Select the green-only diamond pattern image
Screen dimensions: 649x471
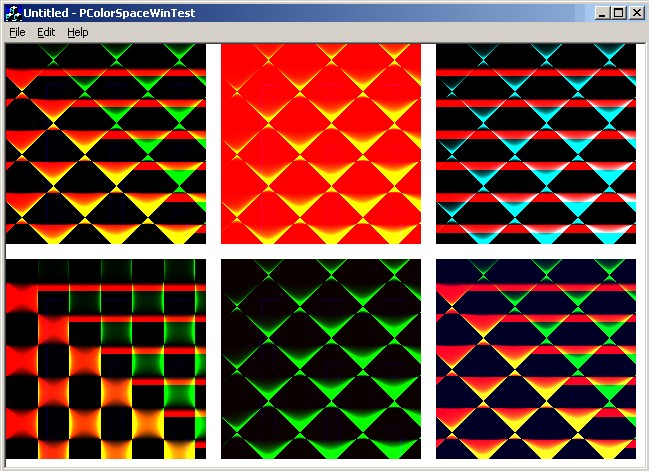[x=321, y=359]
